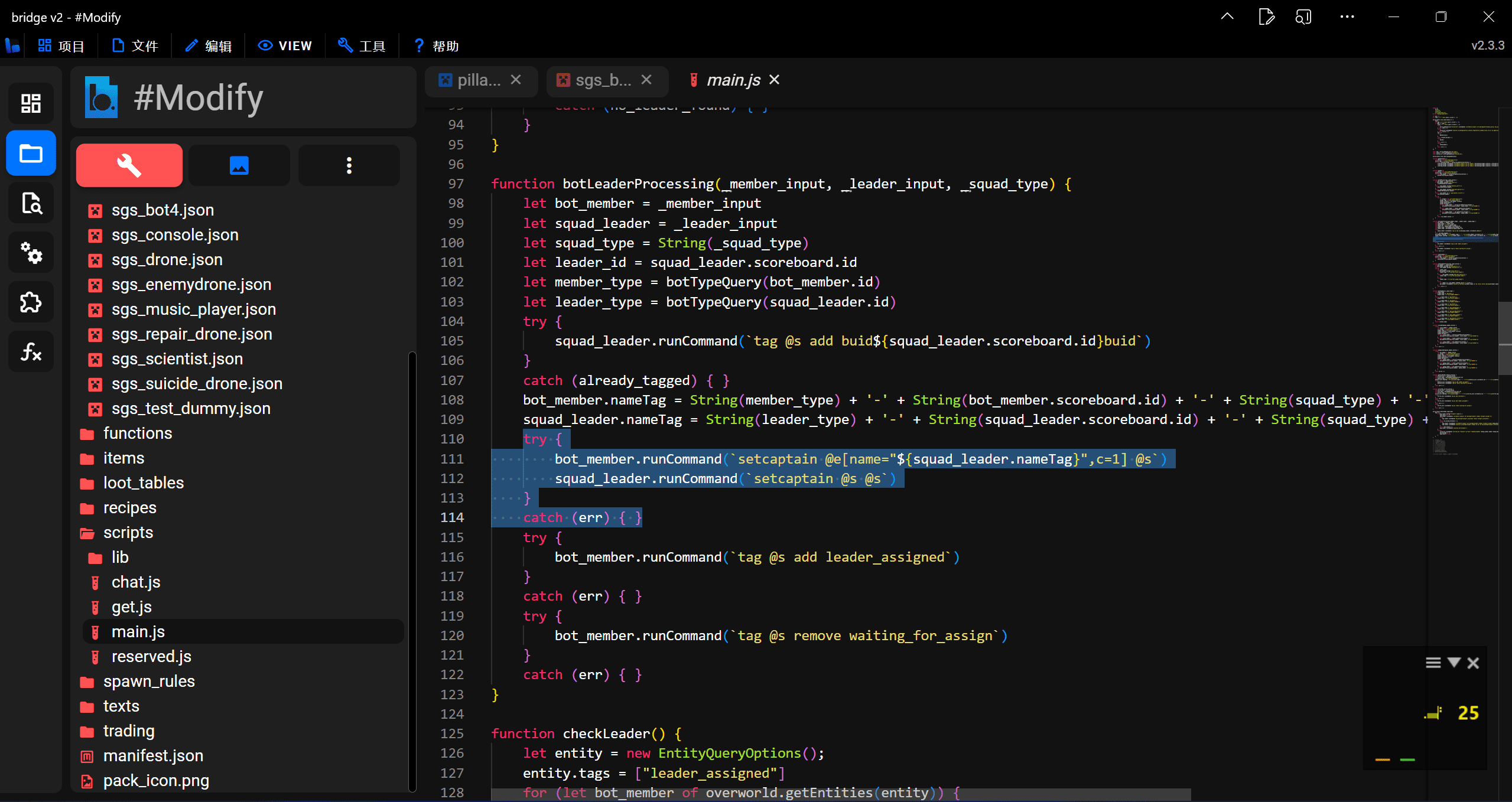Expand the spawn_rules folder

coord(239,682)
